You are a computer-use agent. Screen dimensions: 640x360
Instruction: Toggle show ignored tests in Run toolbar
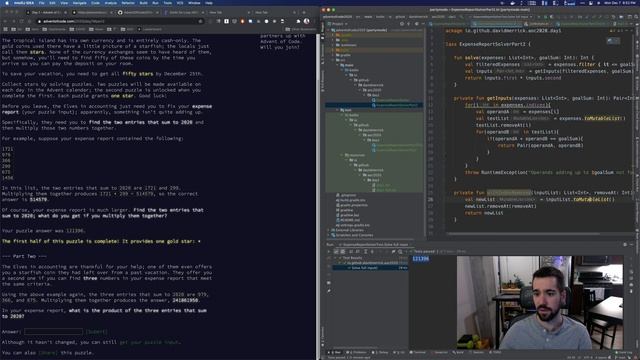click(342, 251)
